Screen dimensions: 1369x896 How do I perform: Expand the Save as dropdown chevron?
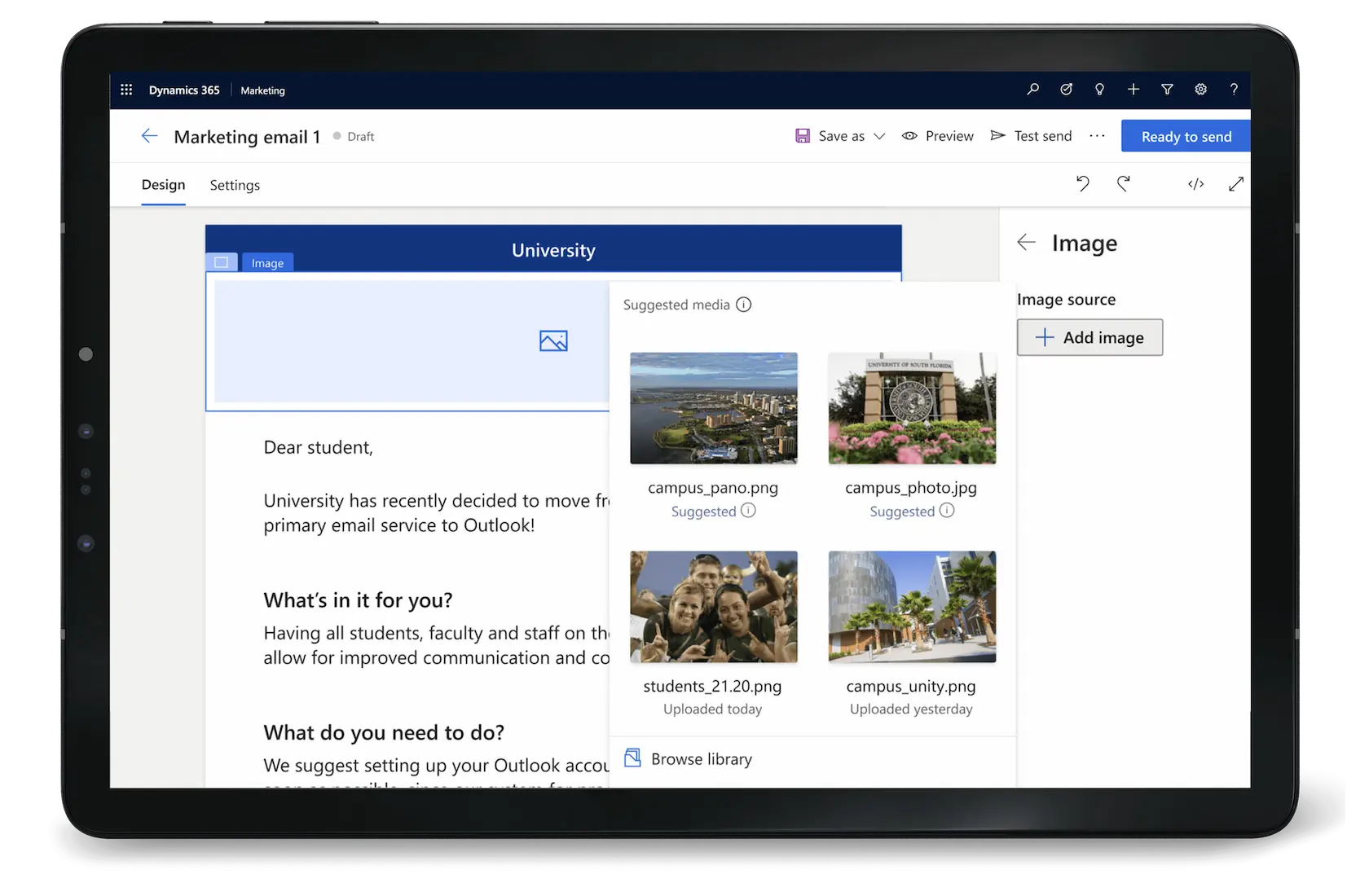(x=879, y=136)
